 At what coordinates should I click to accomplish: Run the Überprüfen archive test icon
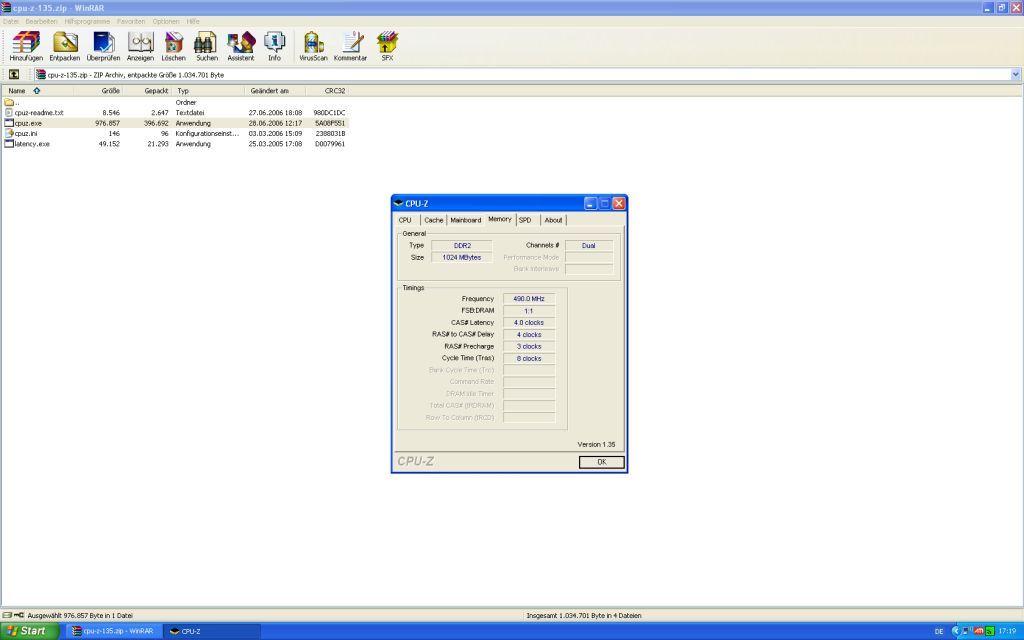coord(103,42)
